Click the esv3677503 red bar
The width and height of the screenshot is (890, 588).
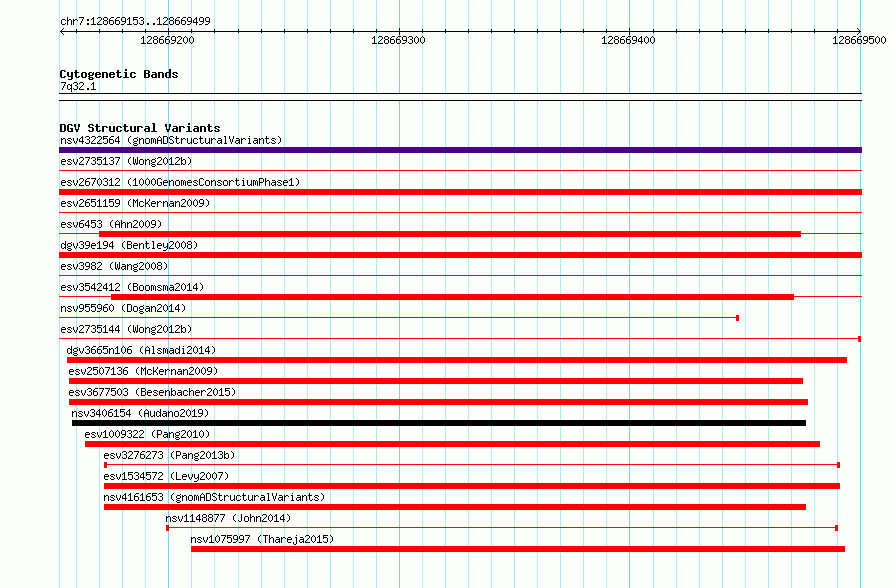[x=438, y=402]
